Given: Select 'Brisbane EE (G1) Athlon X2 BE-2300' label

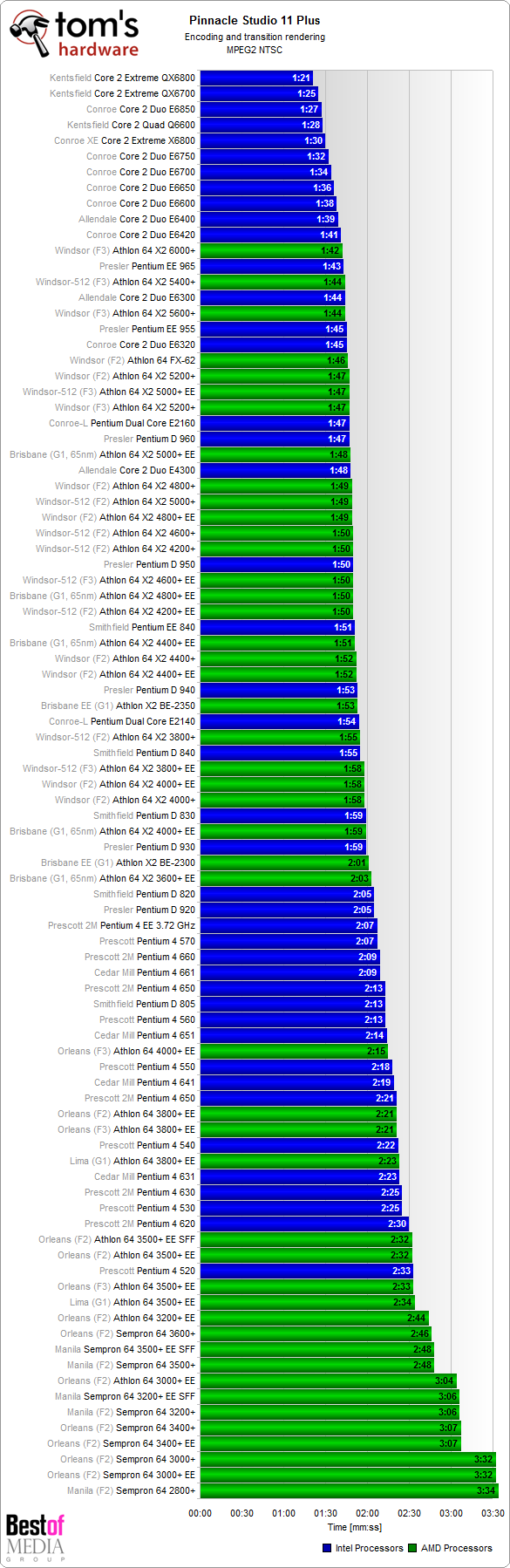Looking at the screenshot, I should 118,862.
